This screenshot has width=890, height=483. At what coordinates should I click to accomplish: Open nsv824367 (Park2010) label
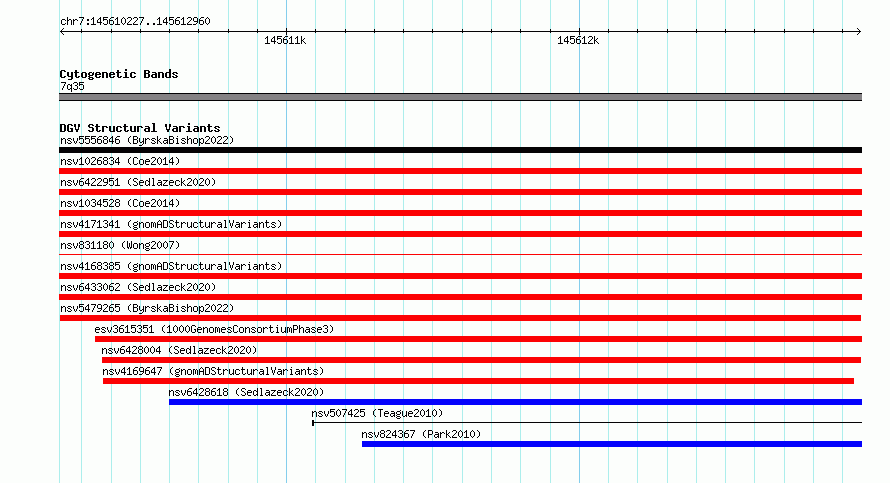point(421,434)
